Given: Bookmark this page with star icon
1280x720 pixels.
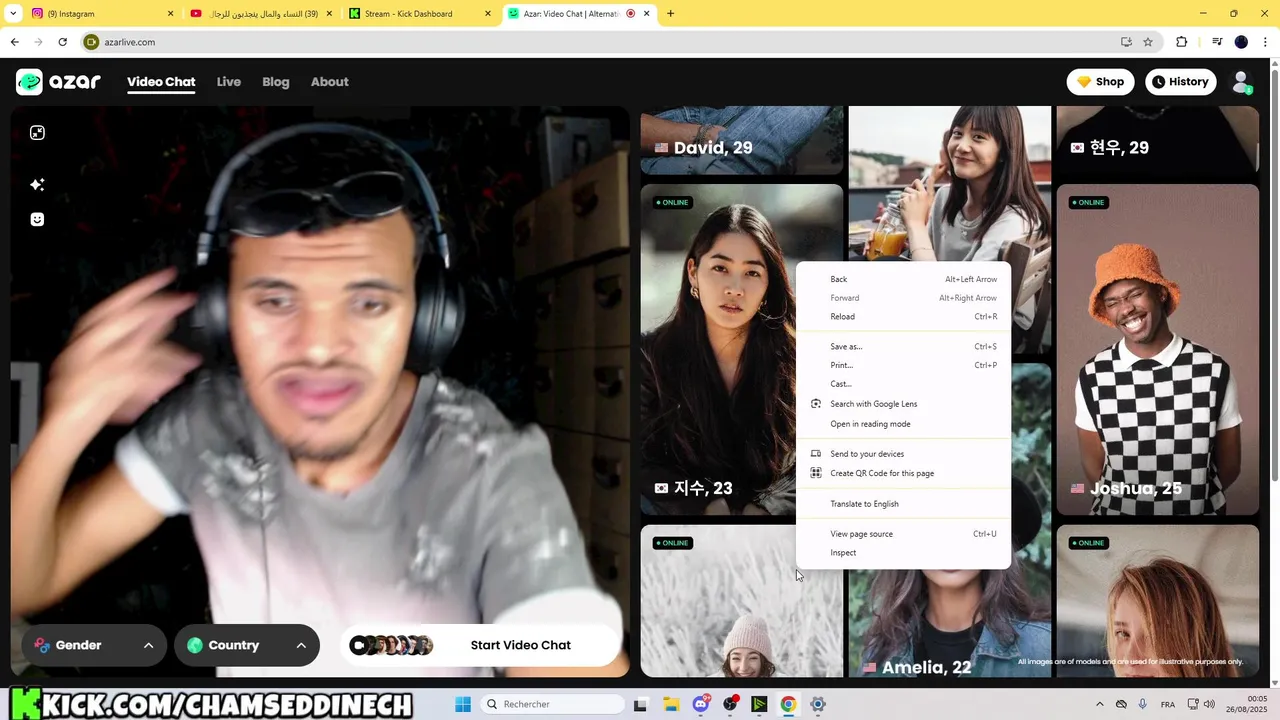Looking at the screenshot, I should coord(1148,42).
